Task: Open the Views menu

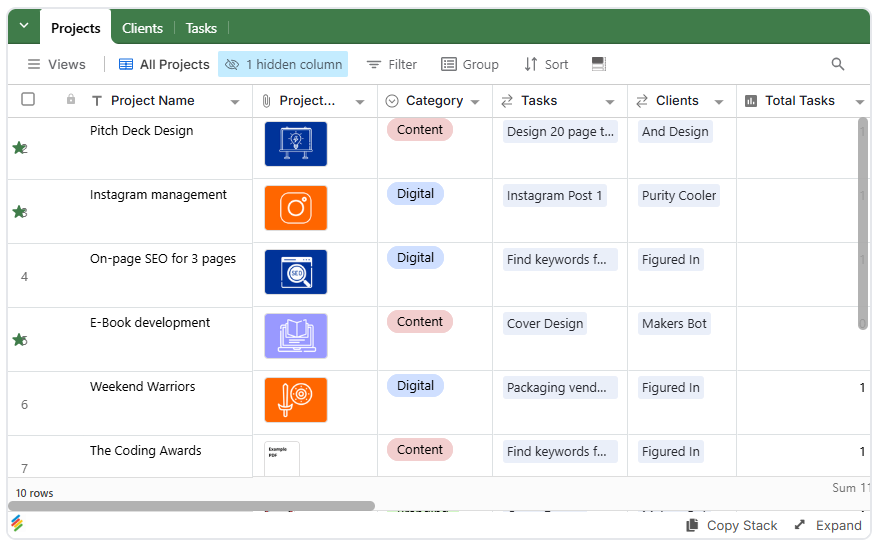Action: [57, 64]
